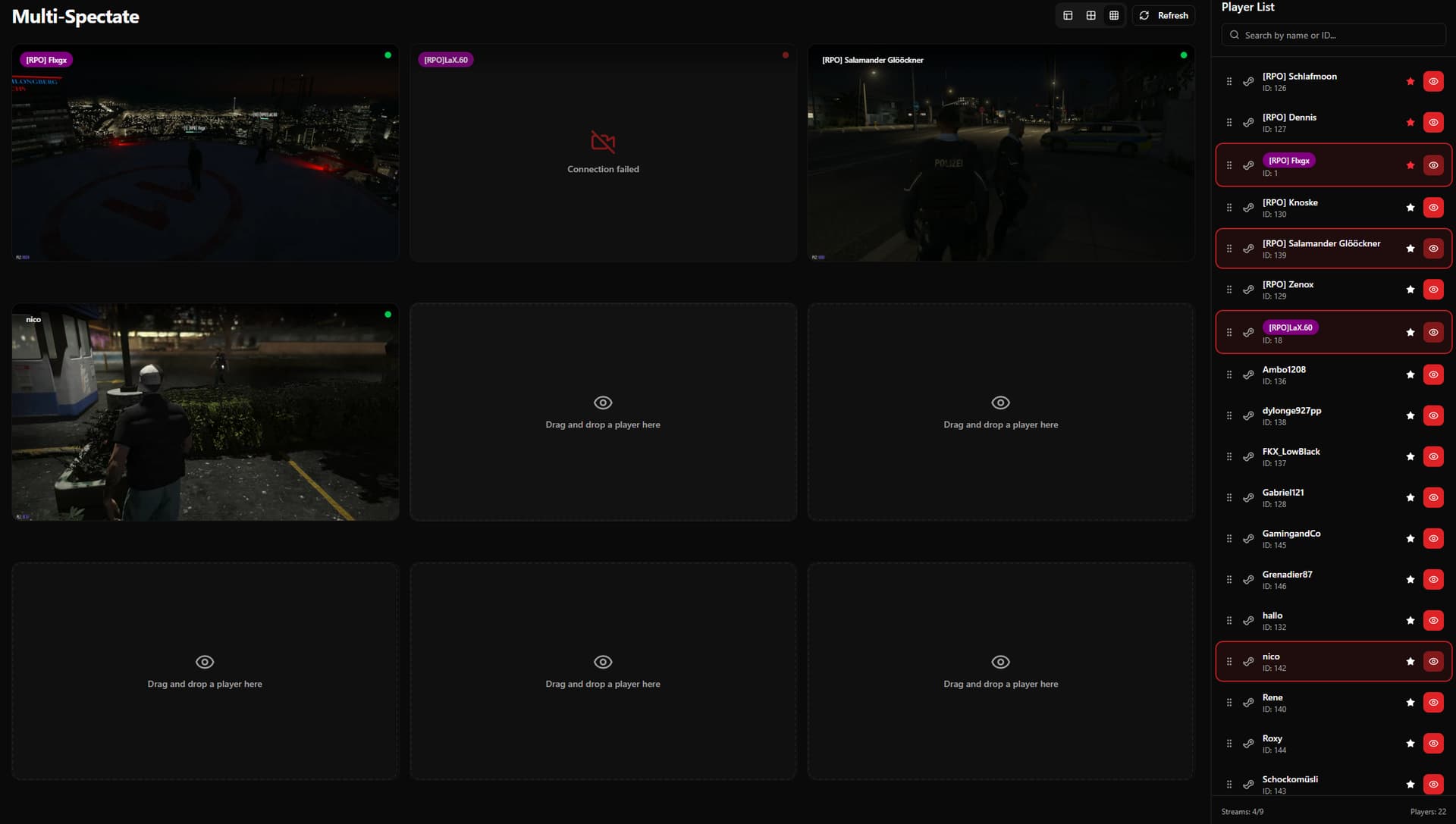Image resolution: width=1456 pixels, height=824 pixels.
Task: Open the [RPO] Salamander Glööckner stream view
Action: (1000, 153)
